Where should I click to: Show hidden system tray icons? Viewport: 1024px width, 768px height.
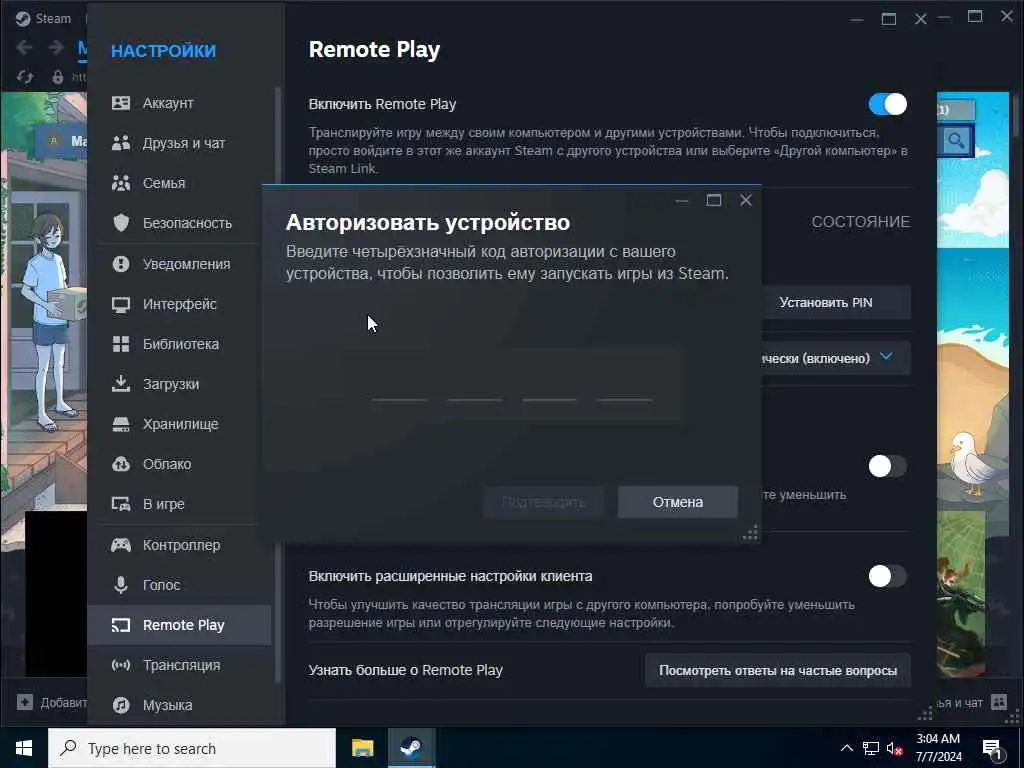[x=846, y=748]
